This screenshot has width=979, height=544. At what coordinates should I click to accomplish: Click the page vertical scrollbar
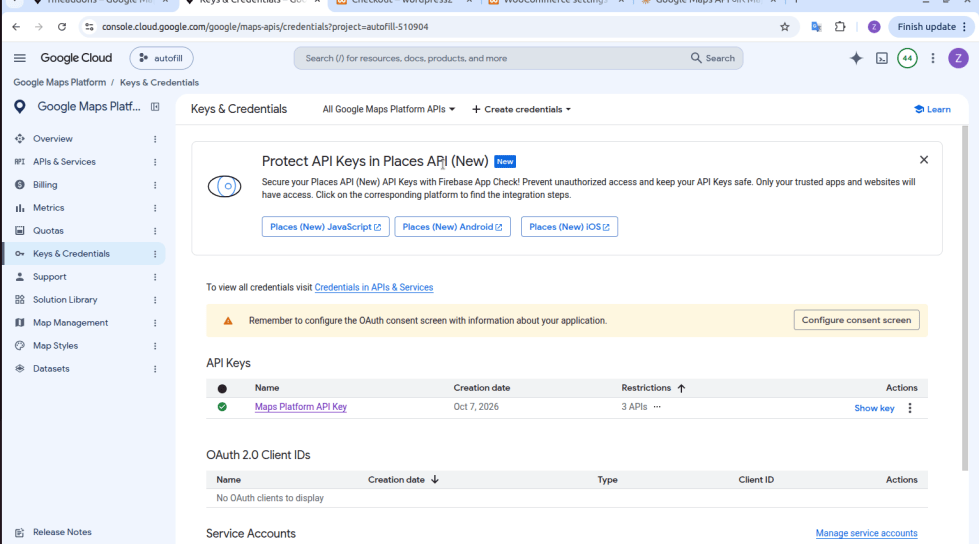(965, 298)
